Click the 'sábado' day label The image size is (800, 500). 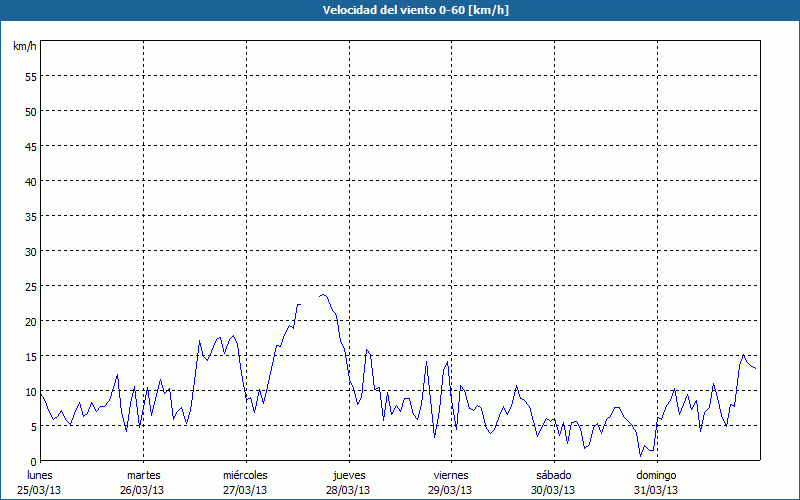point(553,475)
